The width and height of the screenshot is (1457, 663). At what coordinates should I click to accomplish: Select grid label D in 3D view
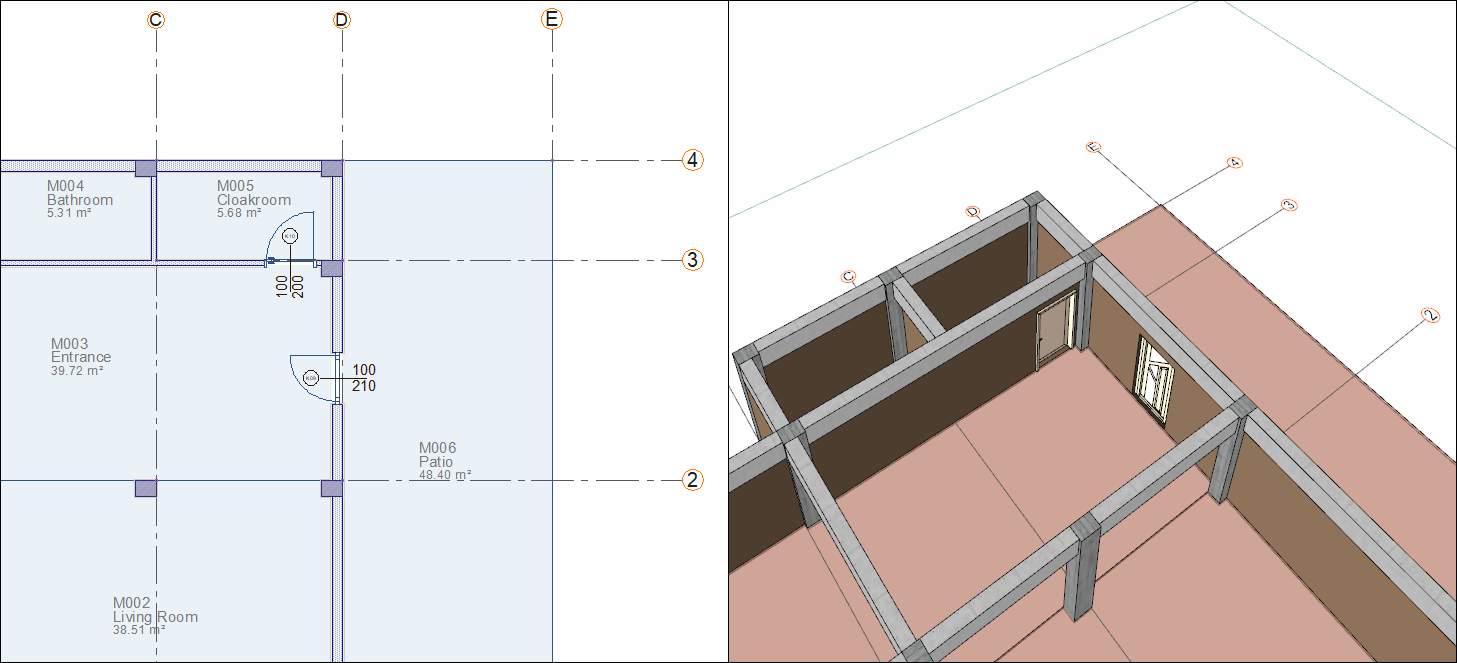(x=971, y=211)
